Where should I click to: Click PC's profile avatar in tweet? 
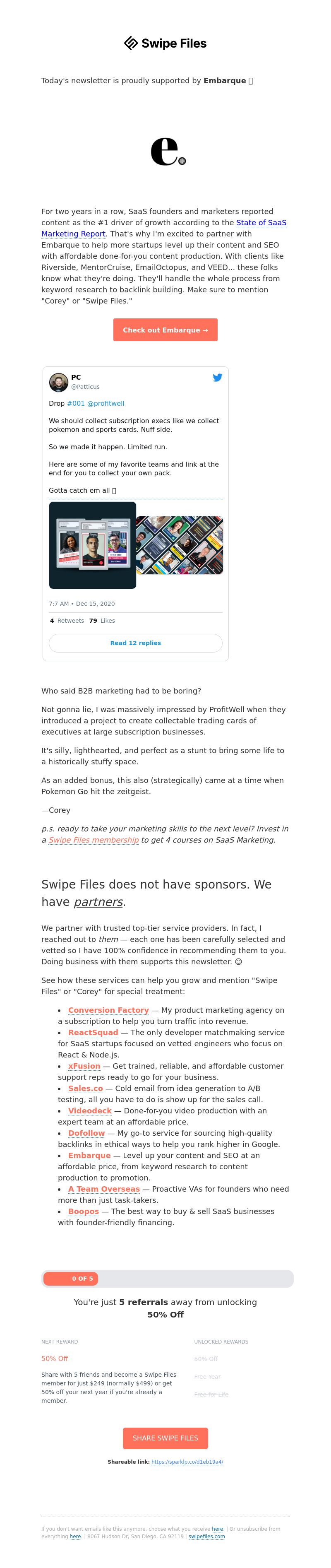(x=58, y=382)
